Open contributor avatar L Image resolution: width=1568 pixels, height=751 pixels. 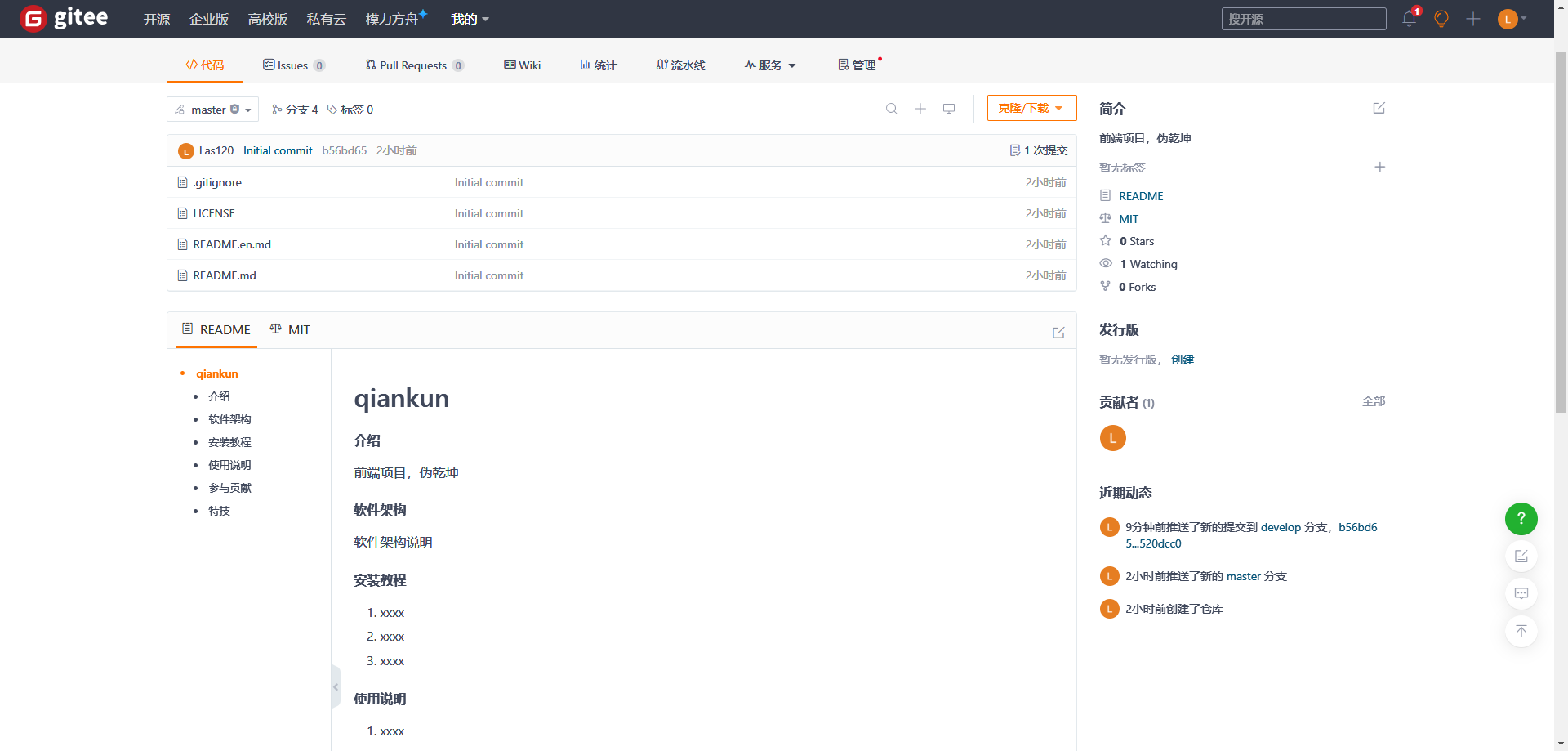point(1113,438)
